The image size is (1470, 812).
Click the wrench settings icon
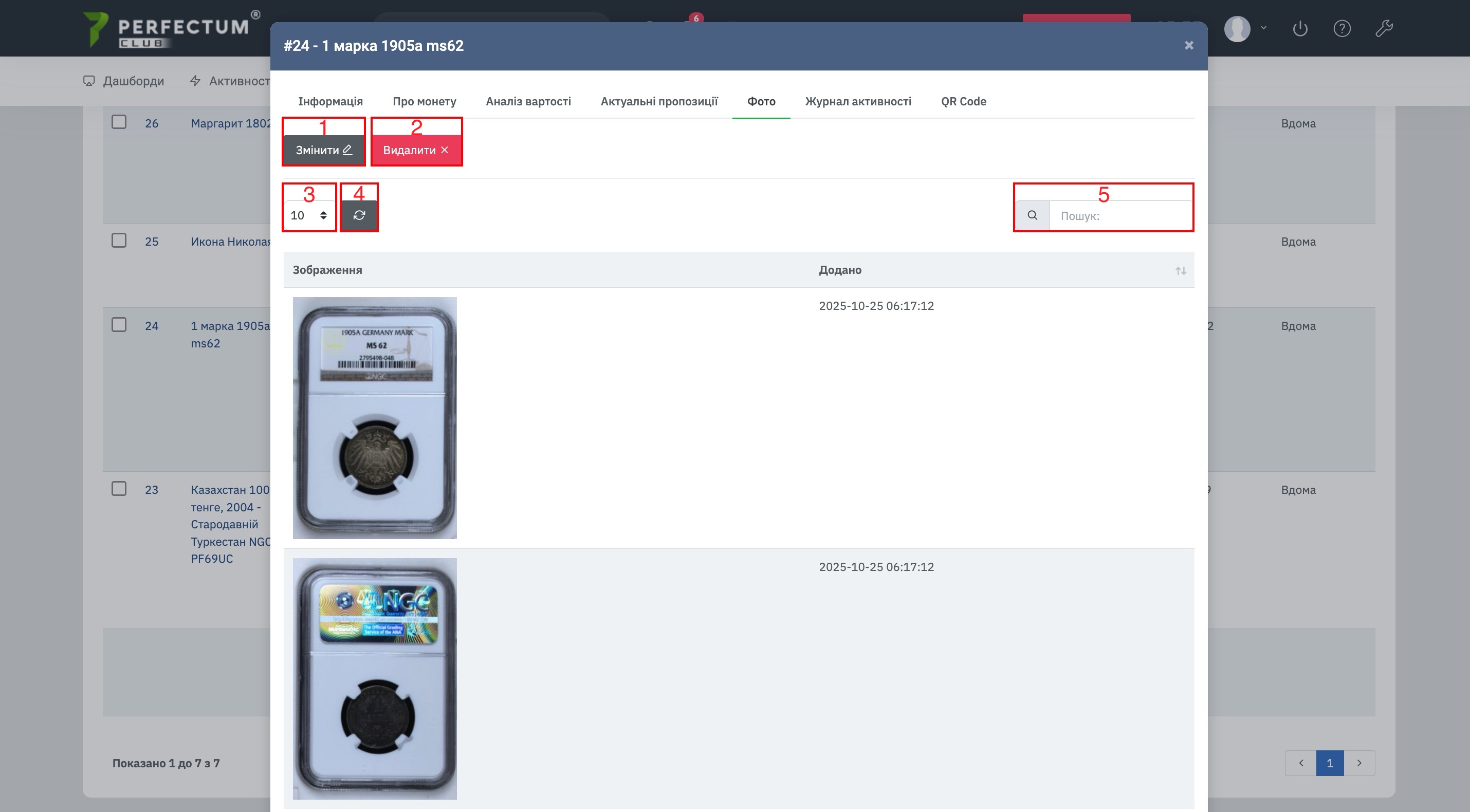click(1384, 29)
